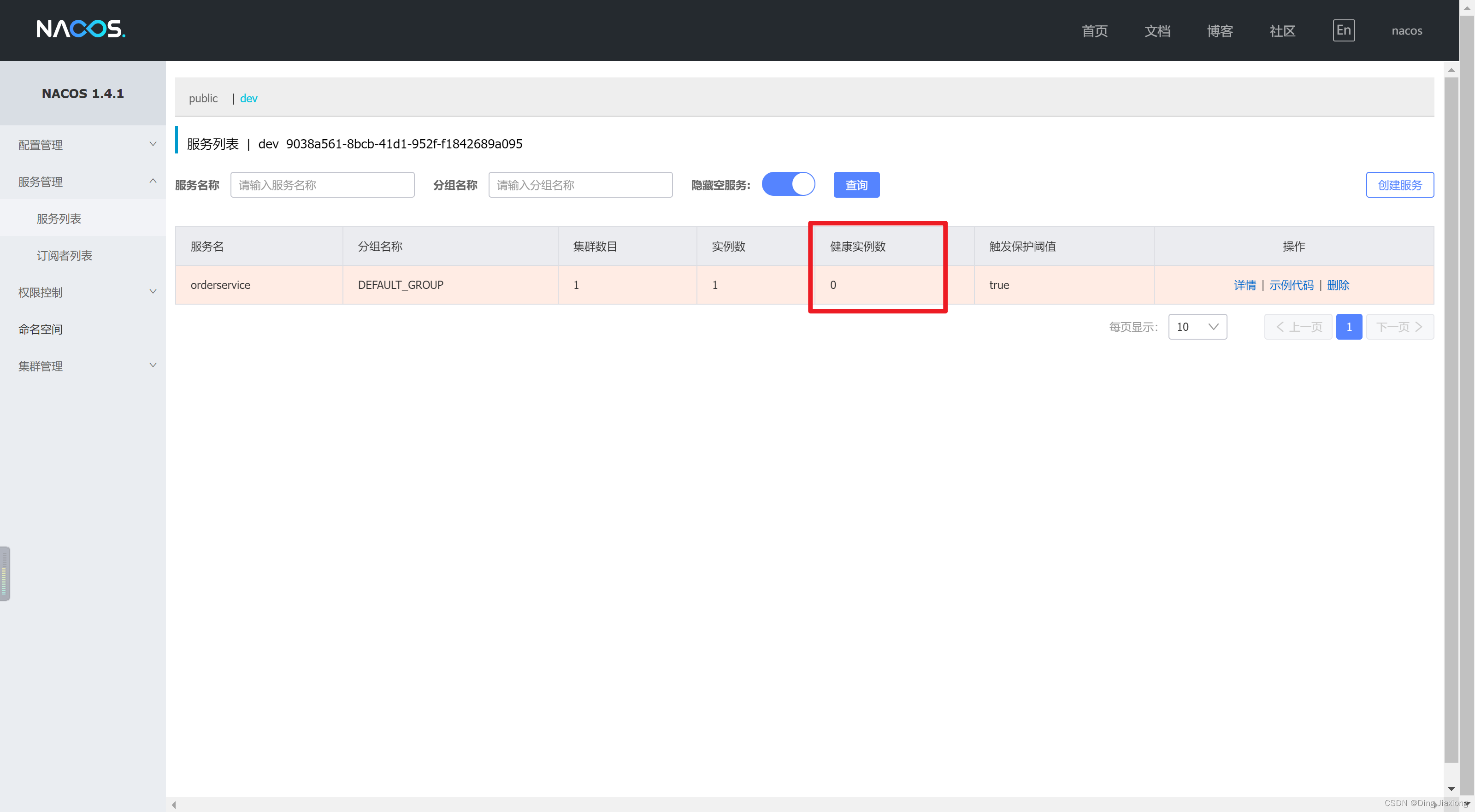
Task: Click the left-edge side panel handle
Action: tap(5, 574)
